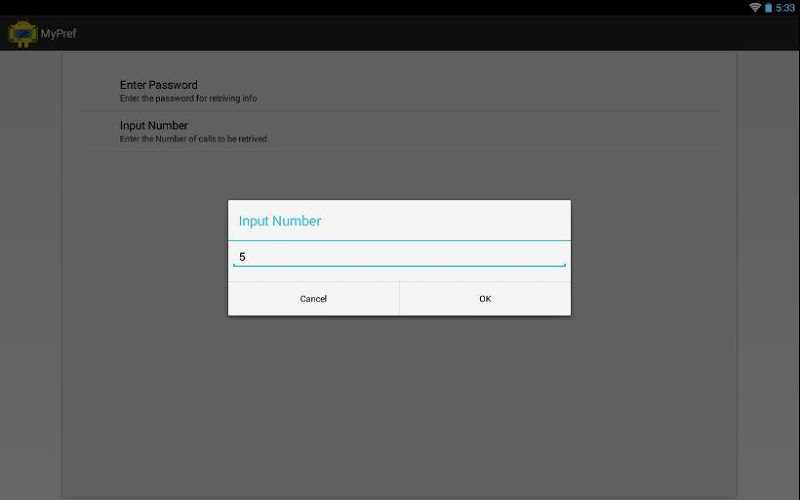The width and height of the screenshot is (800, 500).
Task: Open the Input Number preference in list
Action: coord(399,132)
